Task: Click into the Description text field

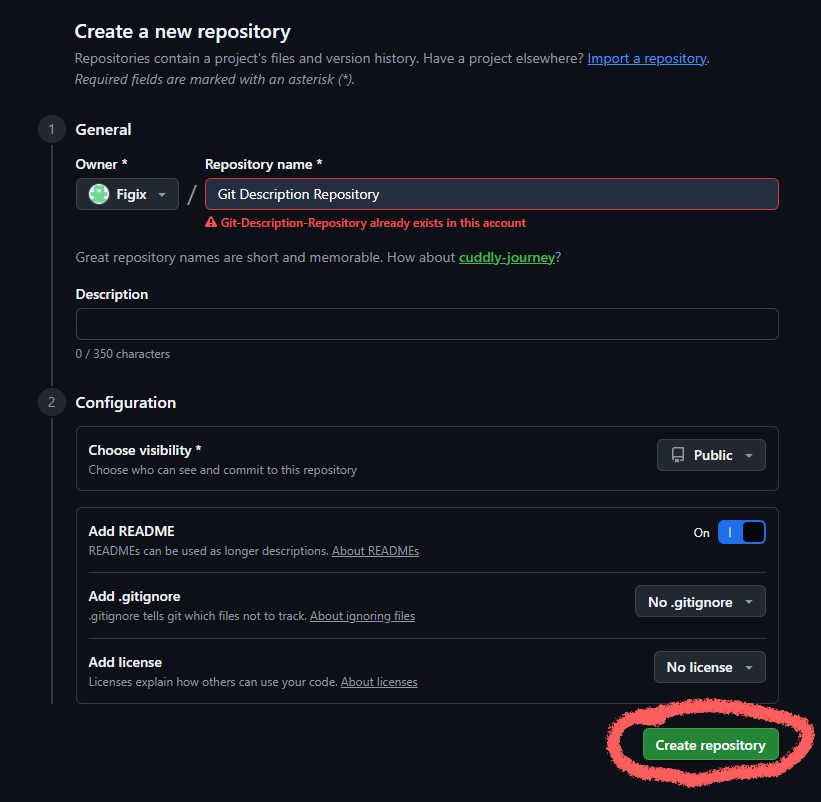Action: point(427,324)
